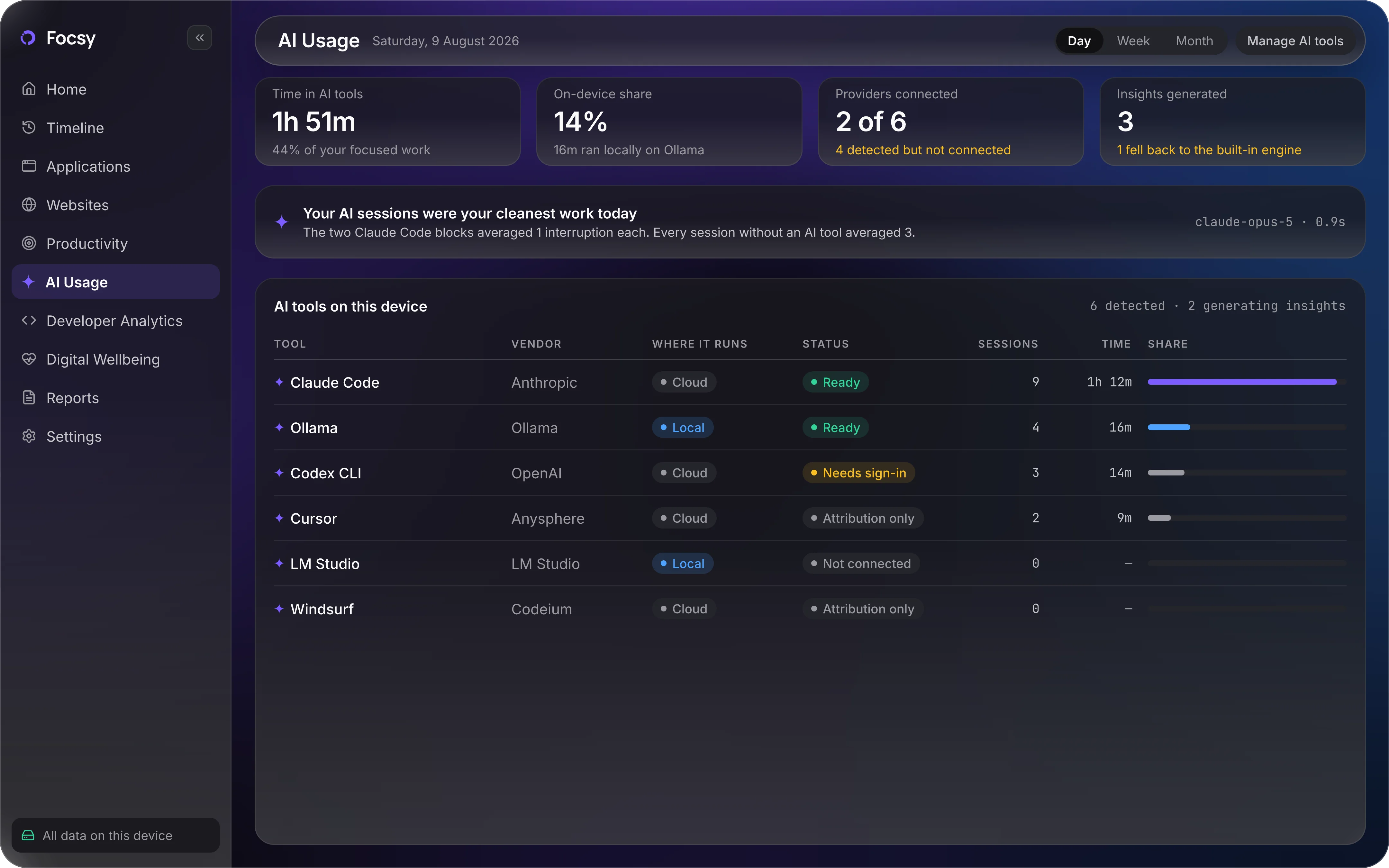The height and width of the screenshot is (868, 1389).
Task: Click the sparkle icon next to Windsurf
Action: [279, 609]
